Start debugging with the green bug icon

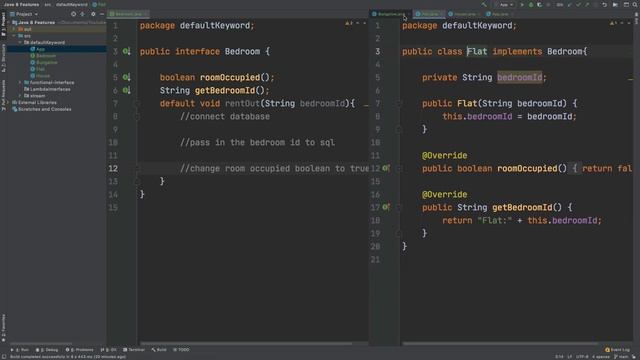(x=531, y=4)
